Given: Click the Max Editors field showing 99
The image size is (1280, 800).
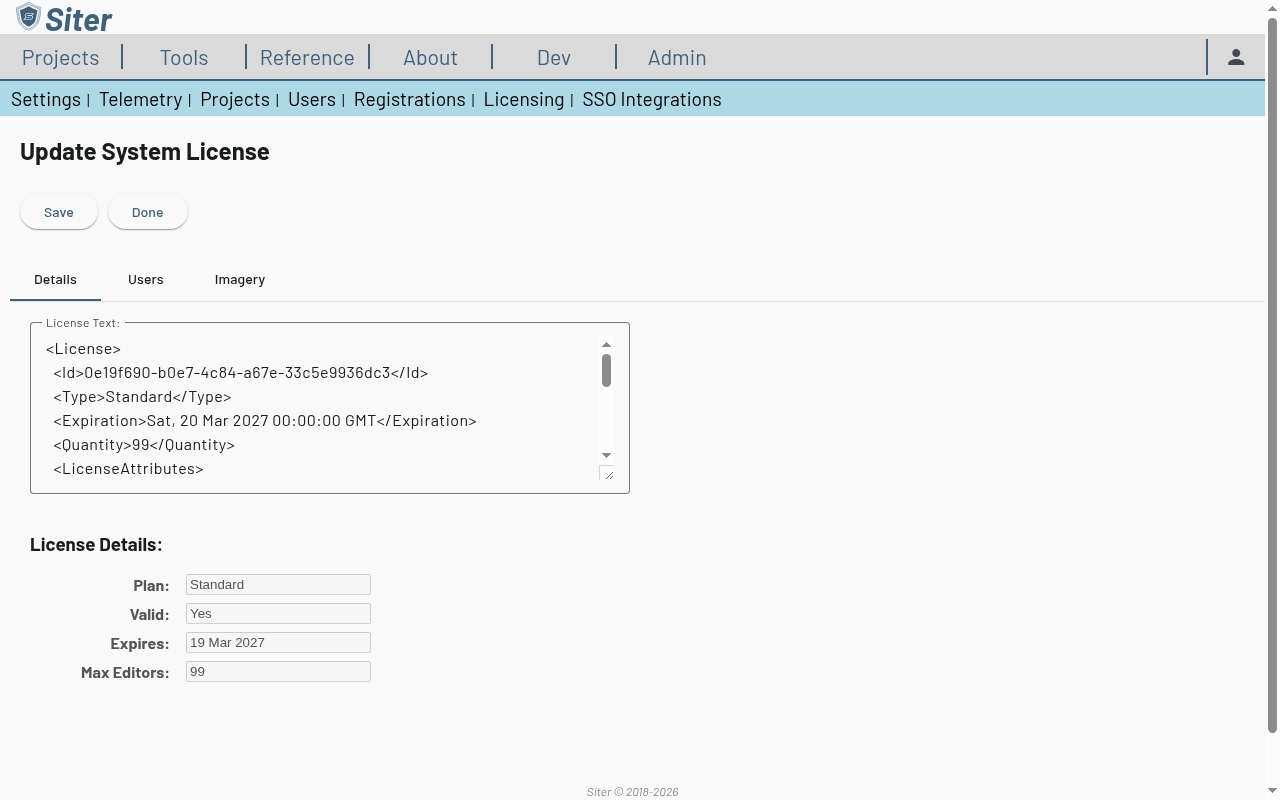Looking at the screenshot, I should 278,672.
